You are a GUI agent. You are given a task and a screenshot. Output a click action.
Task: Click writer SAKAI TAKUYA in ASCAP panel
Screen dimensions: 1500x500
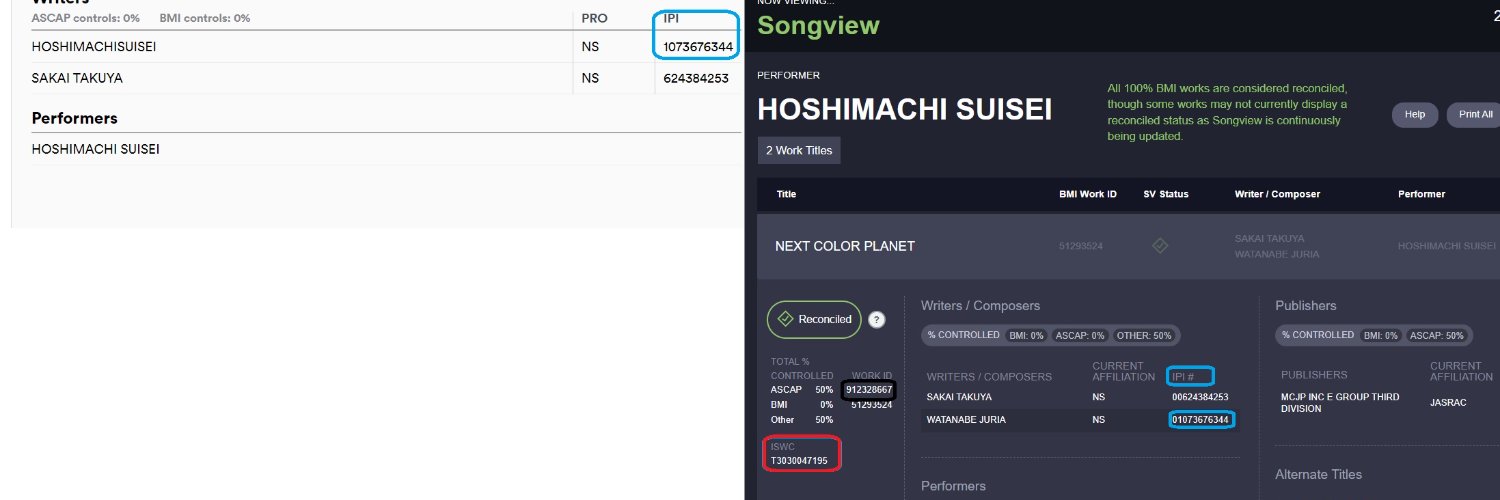click(x=77, y=78)
